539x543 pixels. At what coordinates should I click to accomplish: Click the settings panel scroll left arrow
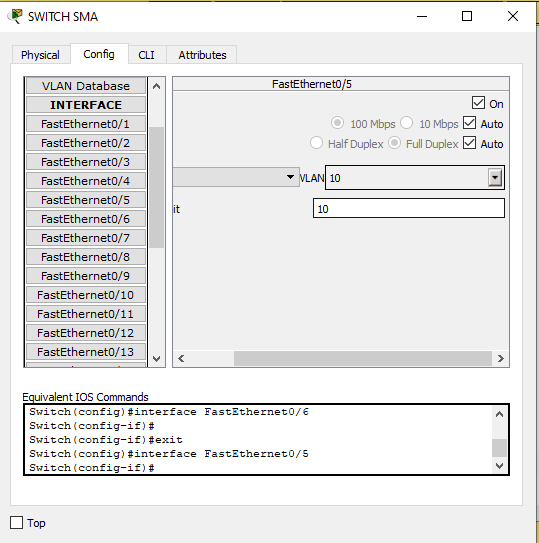(181, 358)
